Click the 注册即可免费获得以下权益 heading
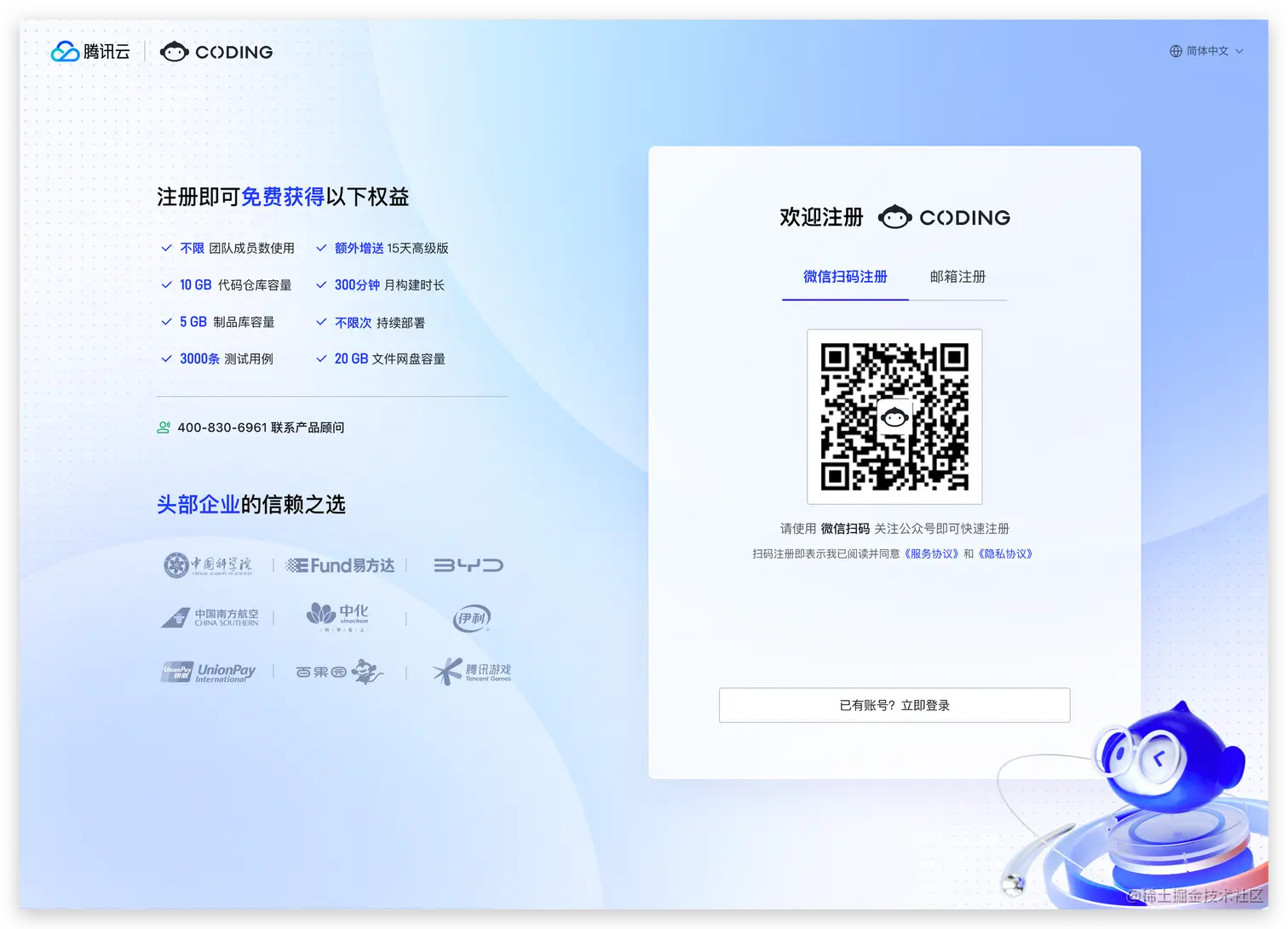The image size is (1288, 929). tap(283, 197)
